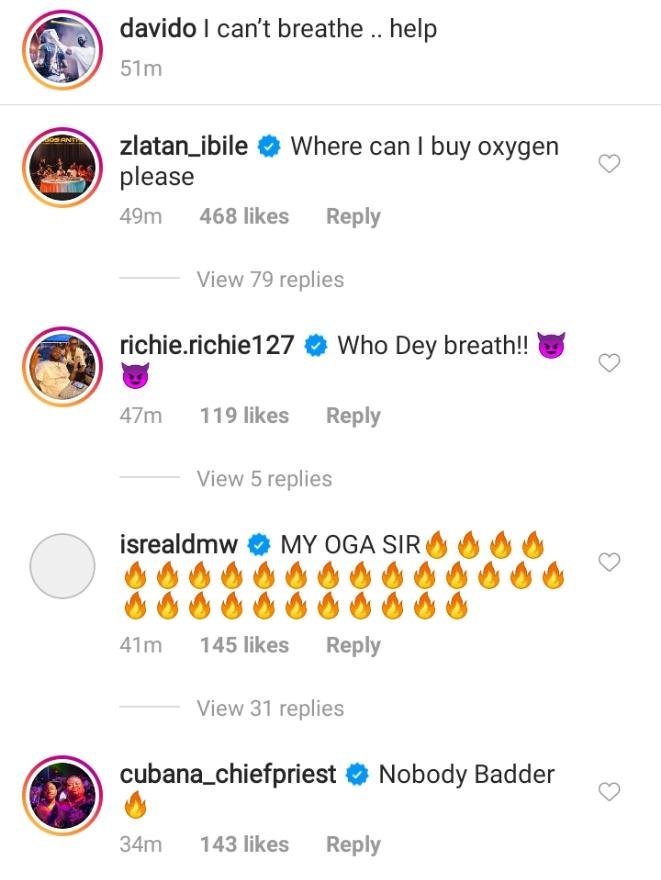
Task: Open cubana_chiefpriest's profile avatar
Action: 63,793
